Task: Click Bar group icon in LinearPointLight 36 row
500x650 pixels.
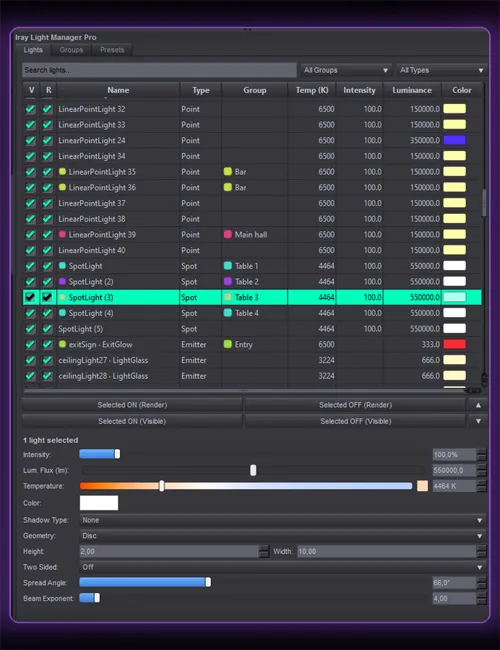Action: 228,187
